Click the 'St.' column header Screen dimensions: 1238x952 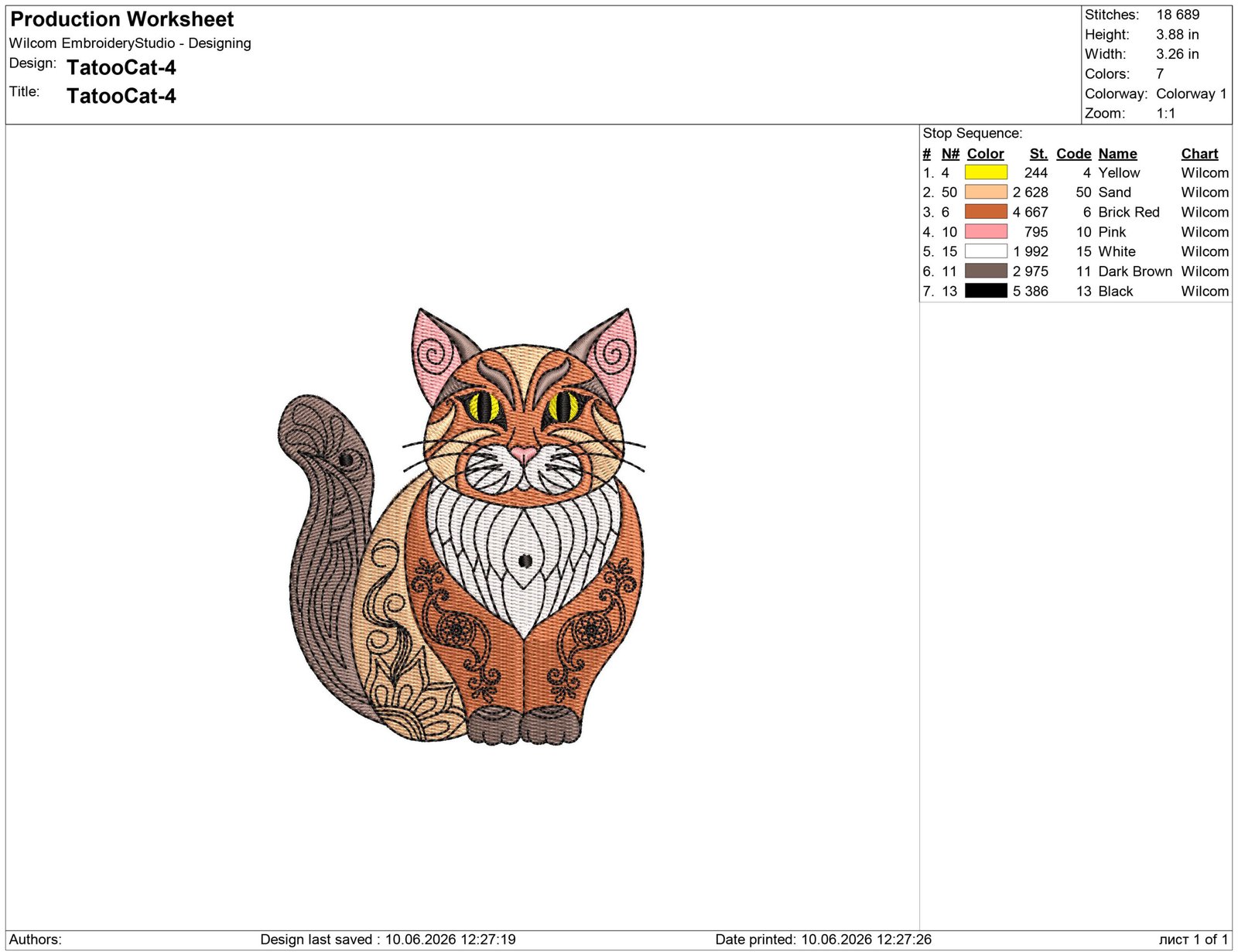tap(1039, 154)
